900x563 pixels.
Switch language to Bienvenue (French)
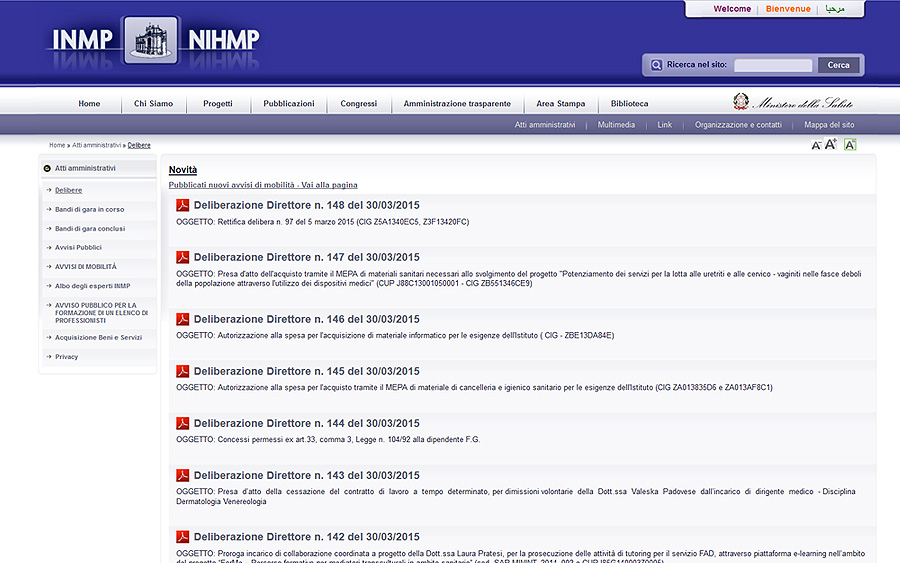point(788,9)
